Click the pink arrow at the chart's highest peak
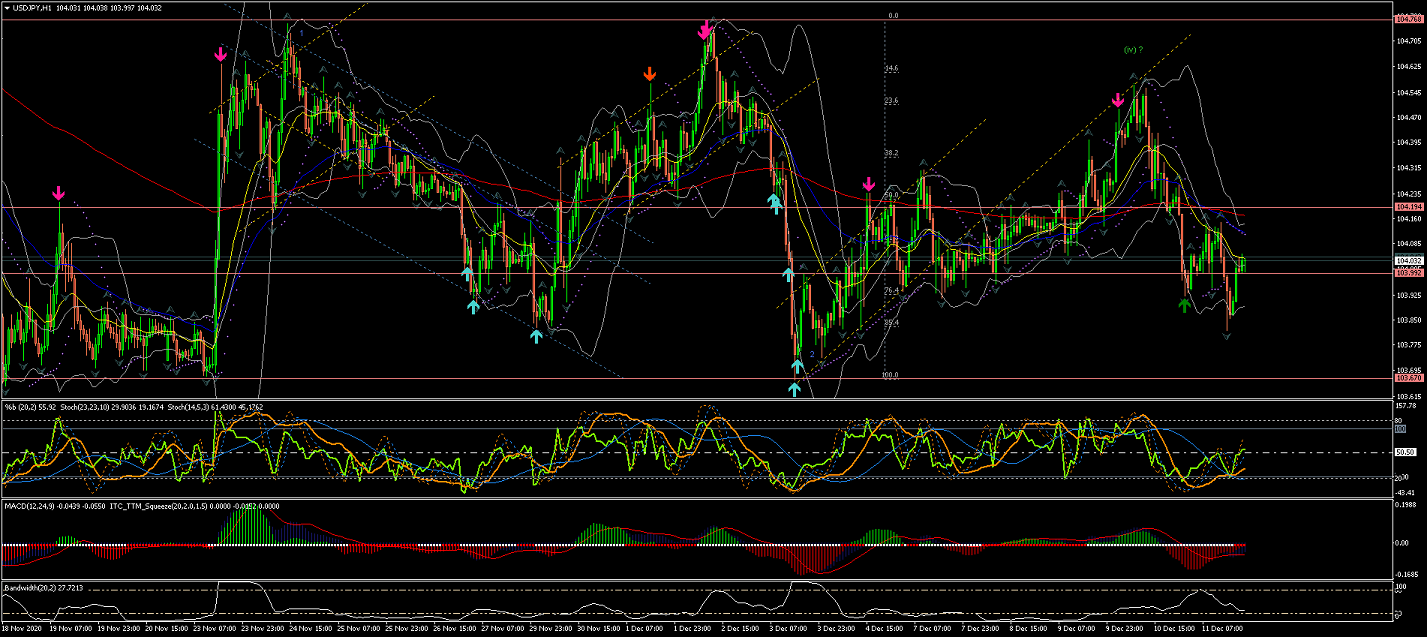1427x637 pixels. click(706, 30)
